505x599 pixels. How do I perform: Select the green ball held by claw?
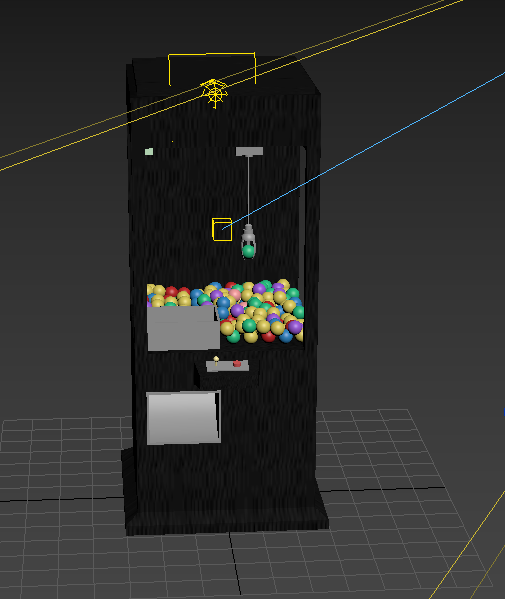click(x=249, y=251)
